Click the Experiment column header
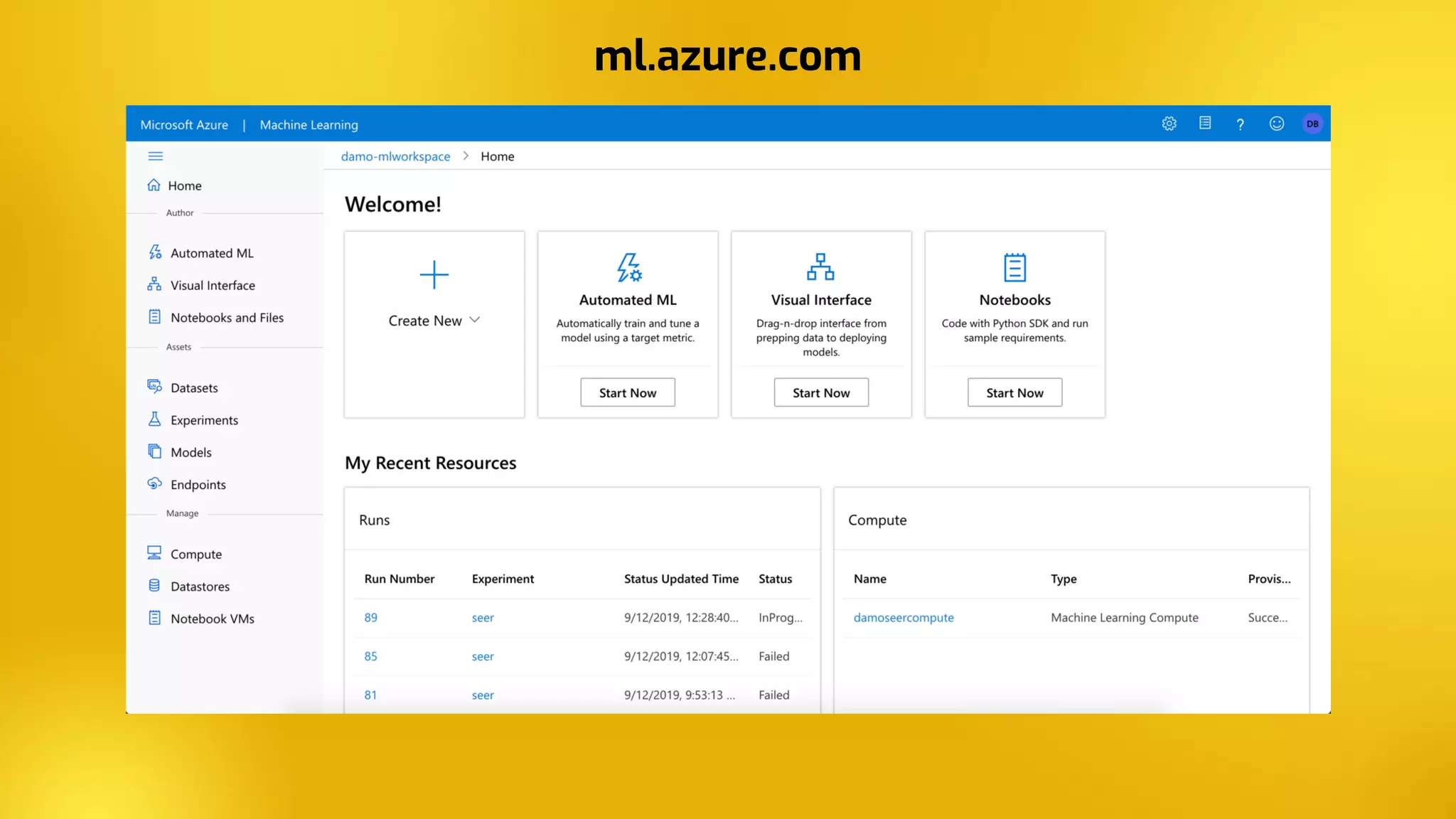The image size is (1456, 819). pos(503,579)
